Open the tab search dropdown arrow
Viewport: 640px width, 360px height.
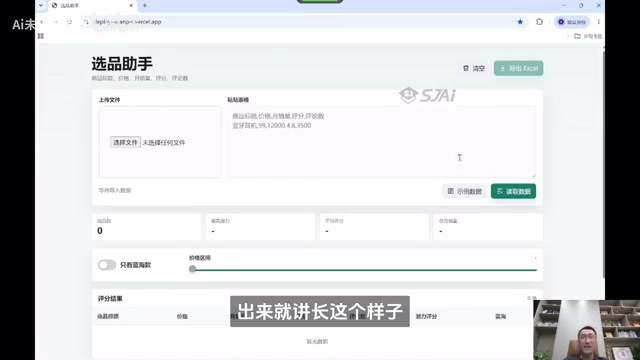41,6
